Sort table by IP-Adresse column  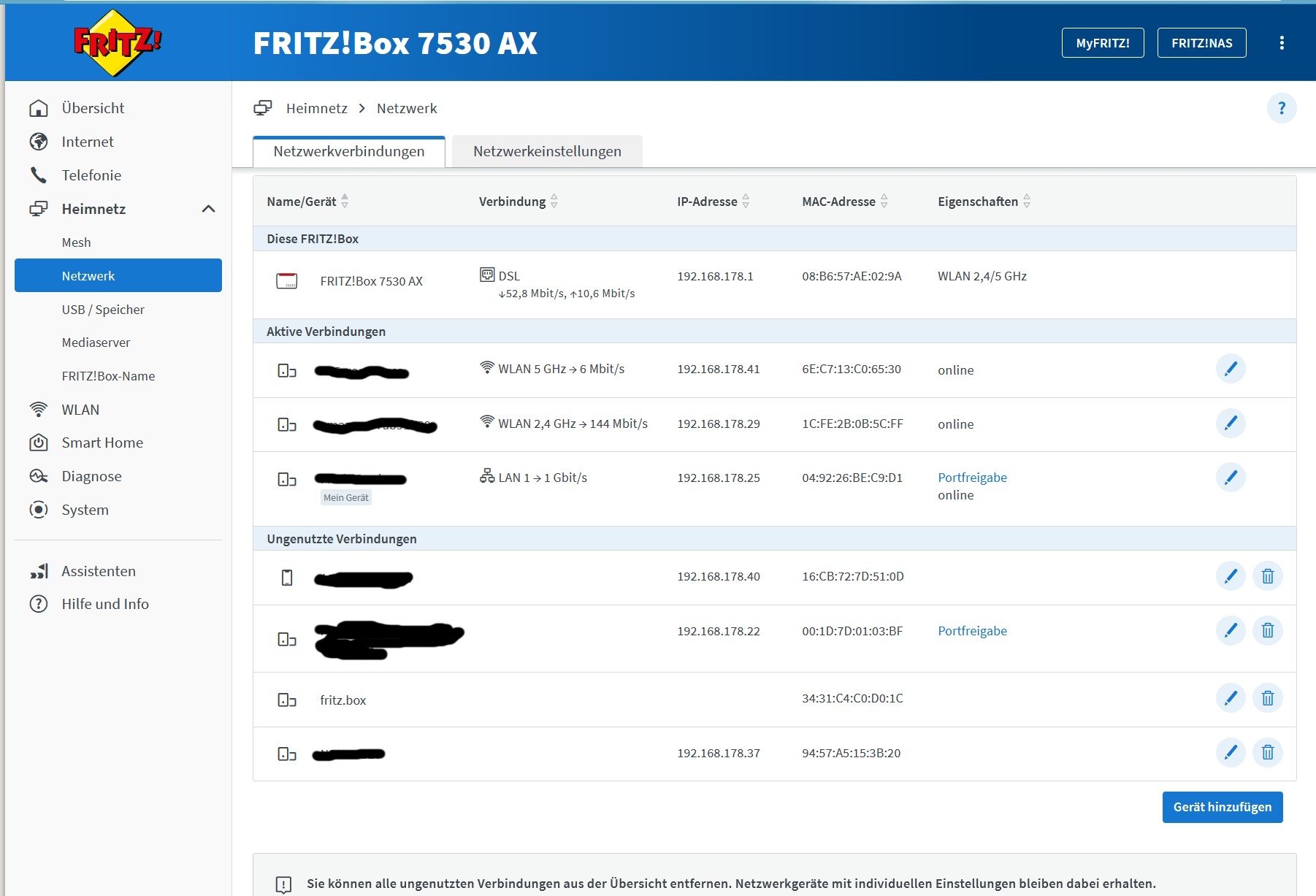click(714, 201)
